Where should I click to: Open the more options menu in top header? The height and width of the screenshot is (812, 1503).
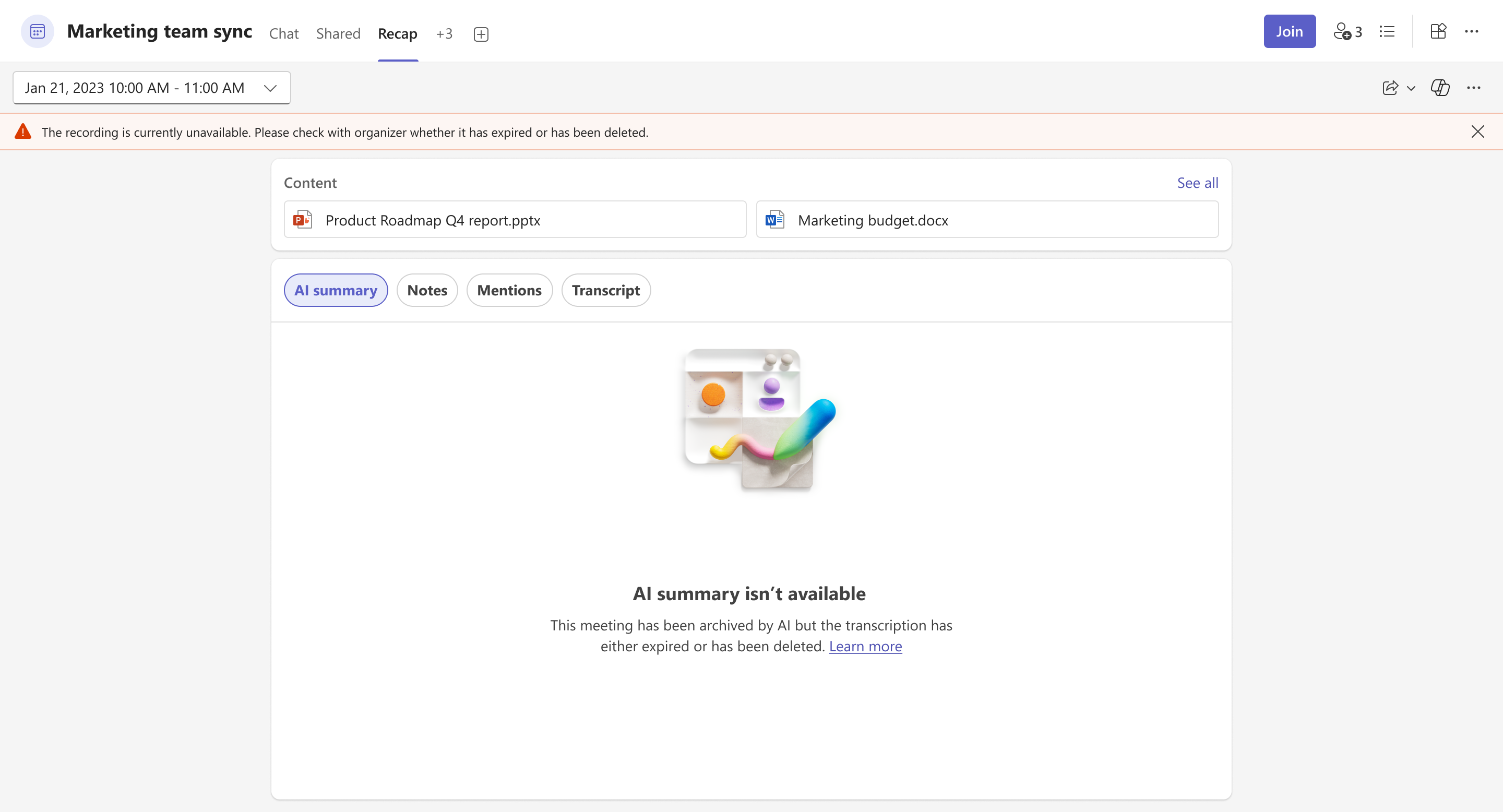point(1472,31)
